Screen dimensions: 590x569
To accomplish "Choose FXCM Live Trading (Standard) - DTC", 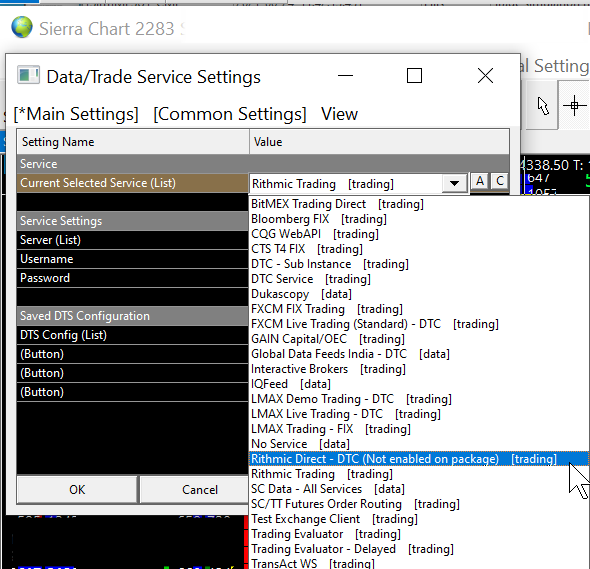I will pos(419,324).
